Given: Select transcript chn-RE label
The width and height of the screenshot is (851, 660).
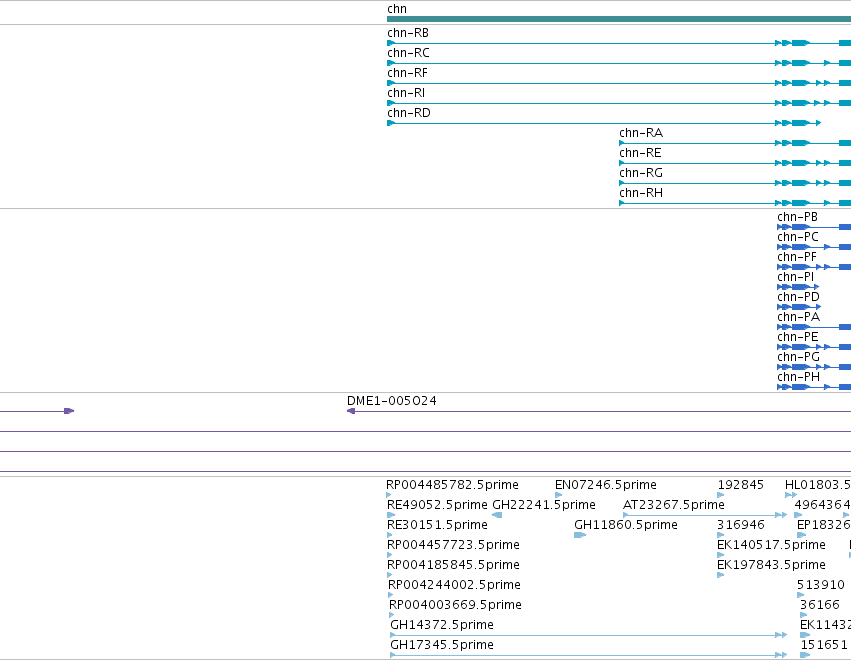Looking at the screenshot, I should tap(640, 153).
